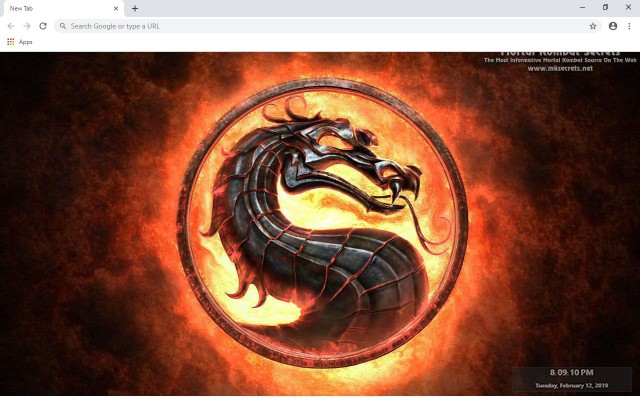Open the profile account icon

pos(613,26)
